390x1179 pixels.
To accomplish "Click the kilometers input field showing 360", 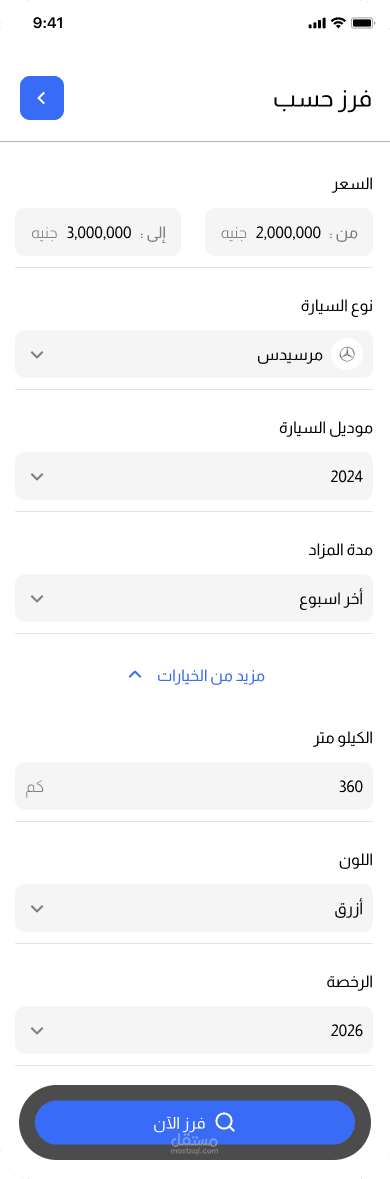I will 194,787.
